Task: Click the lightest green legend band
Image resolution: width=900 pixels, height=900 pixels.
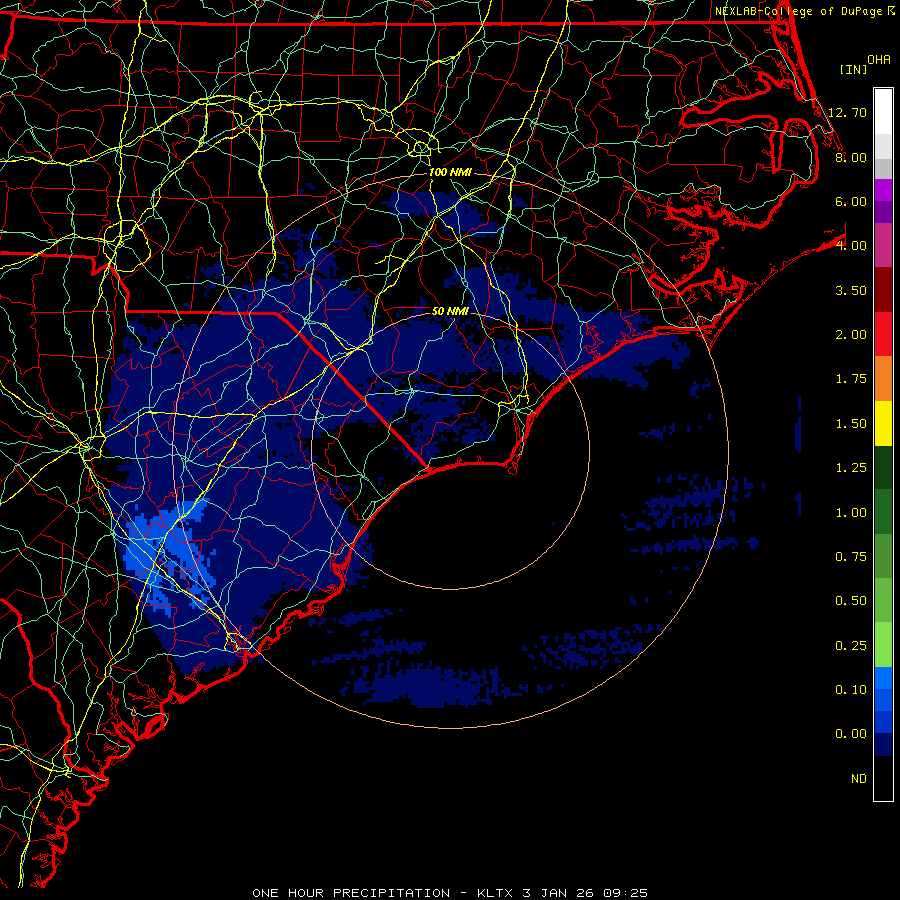Action: (883, 645)
